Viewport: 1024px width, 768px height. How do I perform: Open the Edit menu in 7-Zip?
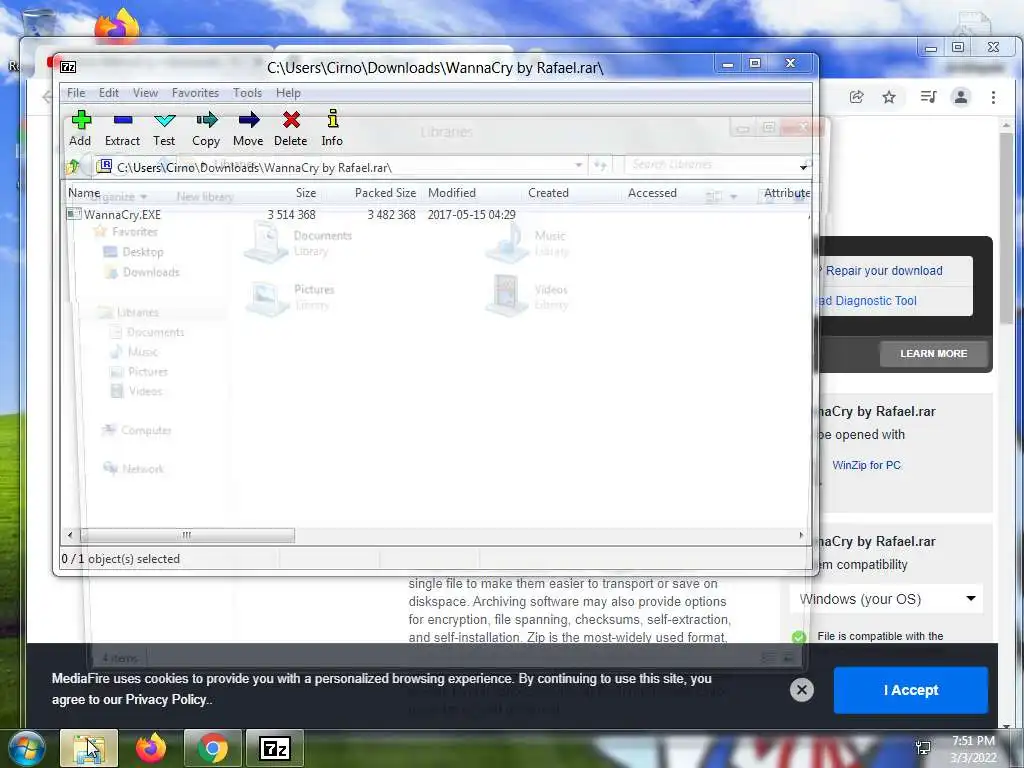pyautogui.click(x=108, y=93)
